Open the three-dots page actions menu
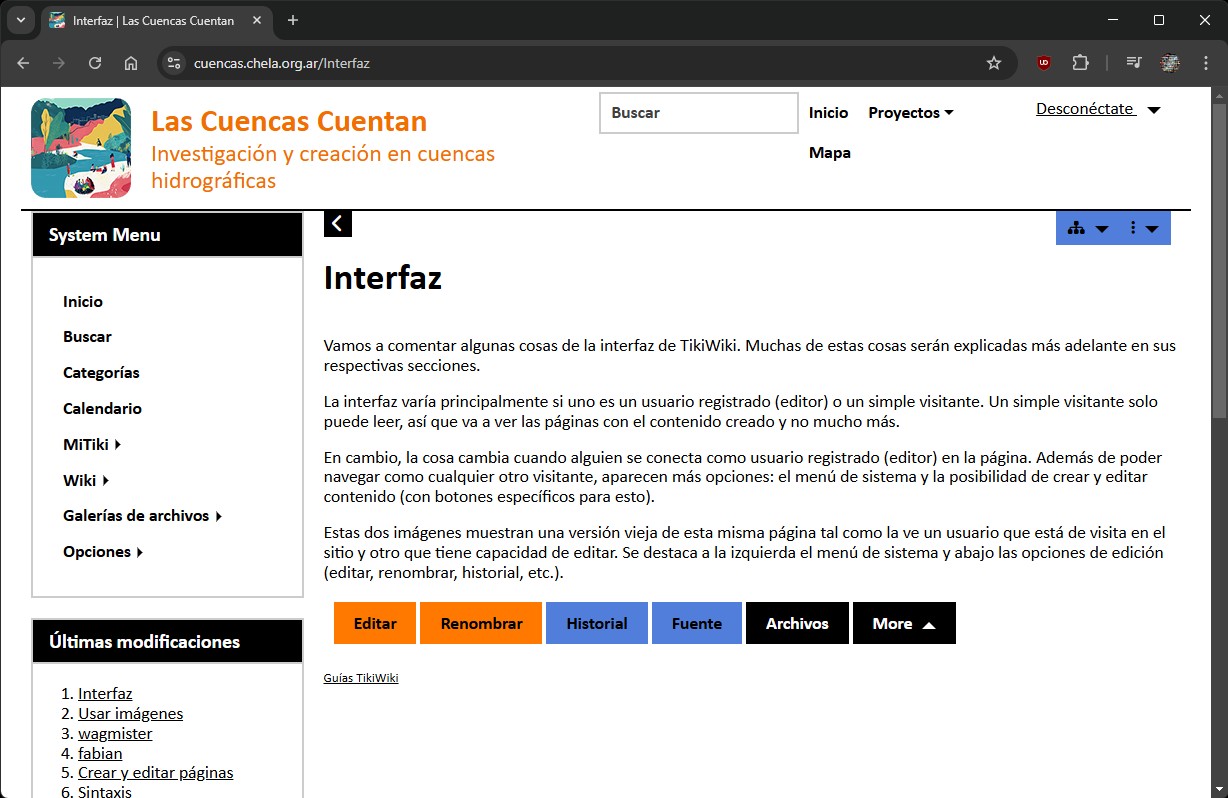 1142,228
